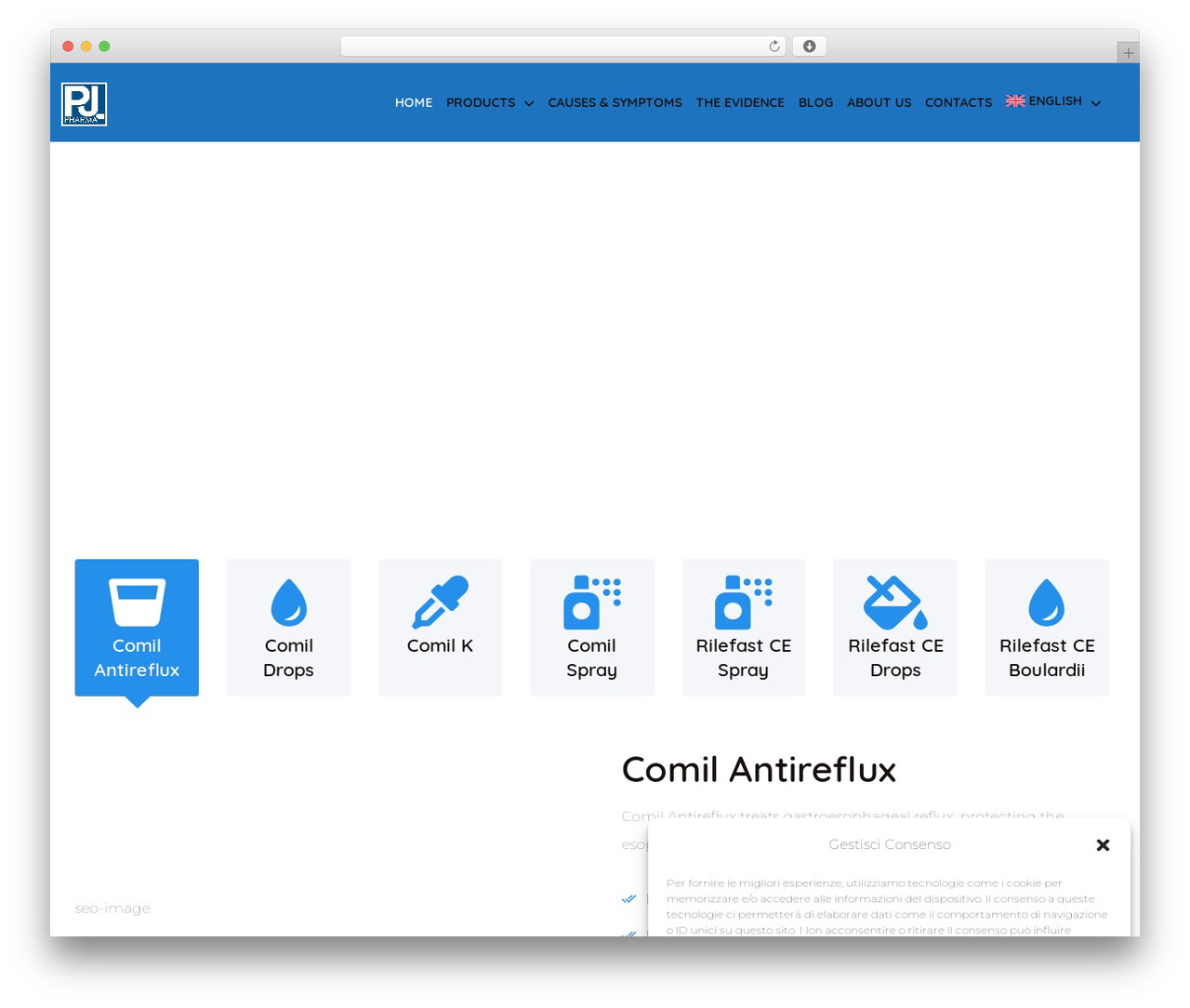1190x1008 pixels.
Task: Click the browser address bar
Action: [562, 46]
